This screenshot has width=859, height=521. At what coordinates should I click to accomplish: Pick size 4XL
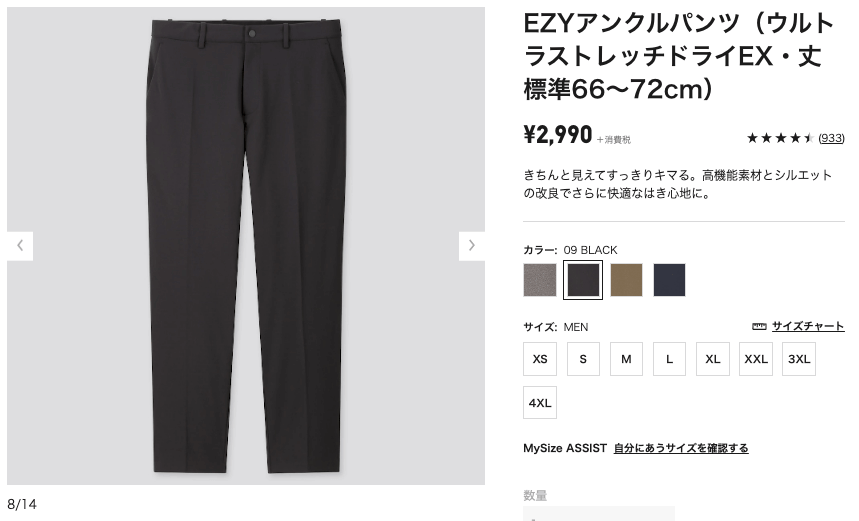tap(540, 403)
